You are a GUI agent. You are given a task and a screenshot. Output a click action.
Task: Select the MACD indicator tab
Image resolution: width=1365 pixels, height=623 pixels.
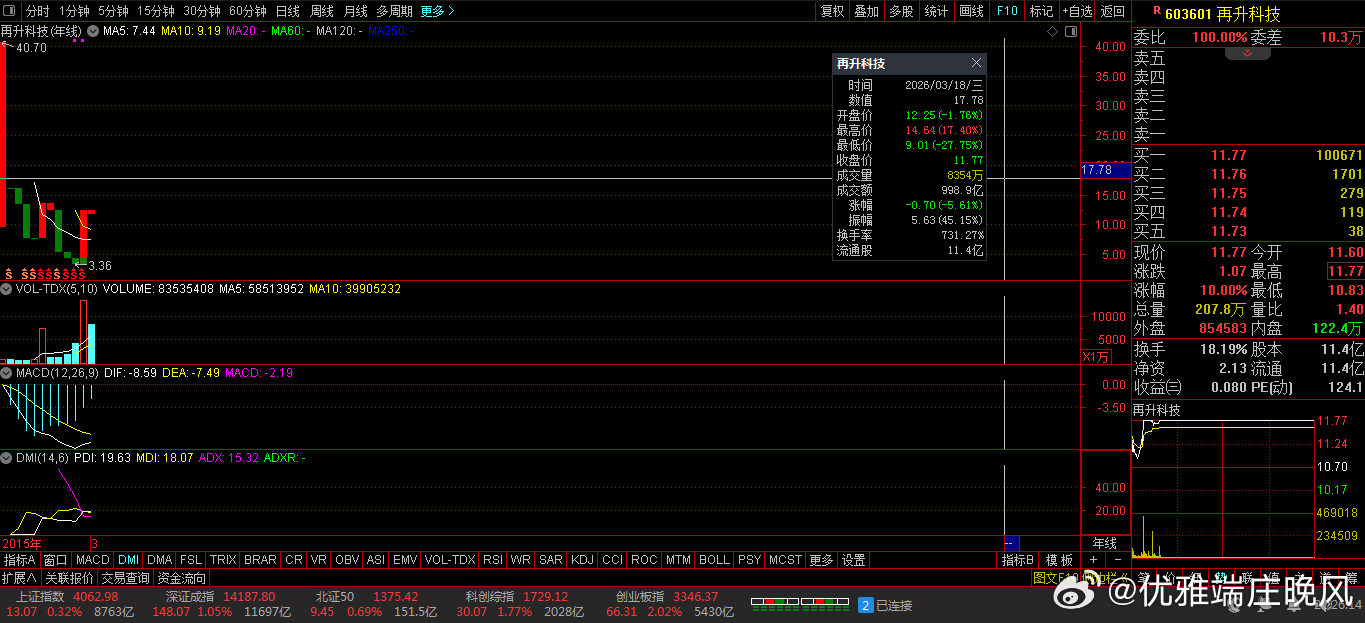point(92,560)
